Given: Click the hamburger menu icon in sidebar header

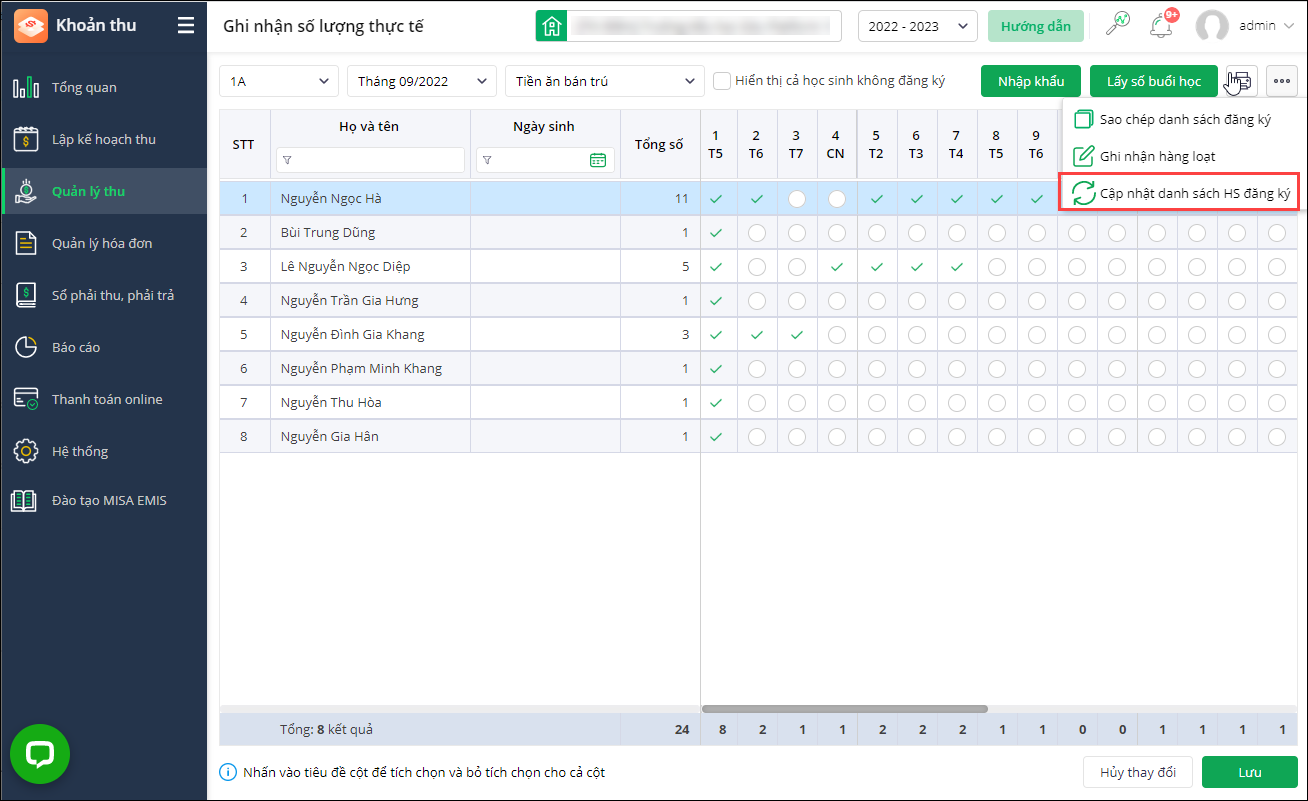Looking at the screenshot, I should 186,26.
